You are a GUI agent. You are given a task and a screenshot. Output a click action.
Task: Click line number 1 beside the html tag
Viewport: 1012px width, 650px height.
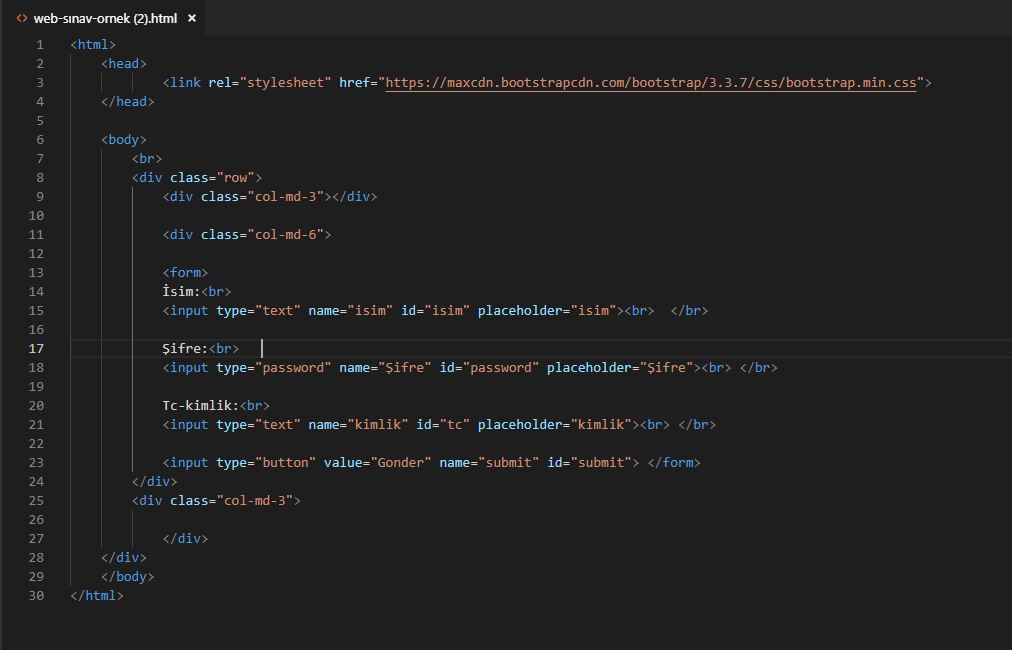click(39, 44)
